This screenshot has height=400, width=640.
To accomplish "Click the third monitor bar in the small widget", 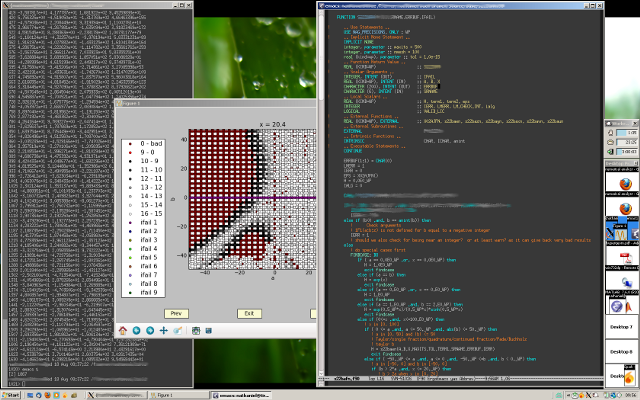I will pyautogui.click(x=627, y=151).
